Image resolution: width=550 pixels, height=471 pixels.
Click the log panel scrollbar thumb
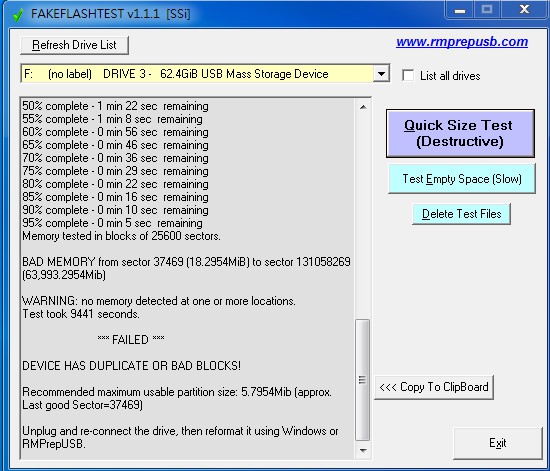click(x=363, y=379)
